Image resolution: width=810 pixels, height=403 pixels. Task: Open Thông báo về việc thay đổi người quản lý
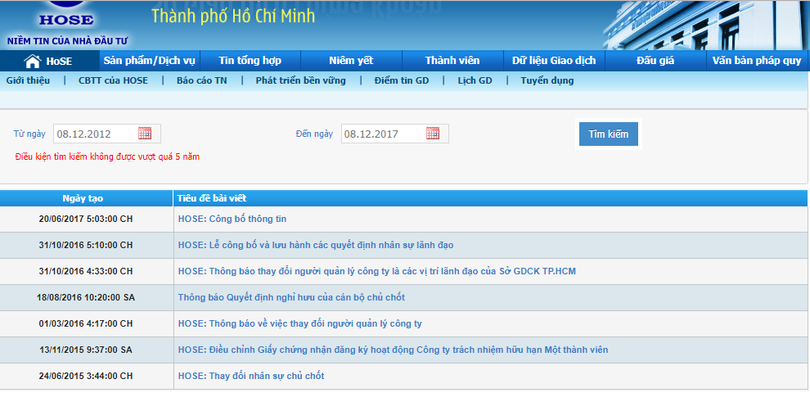(x=300, y=324)
